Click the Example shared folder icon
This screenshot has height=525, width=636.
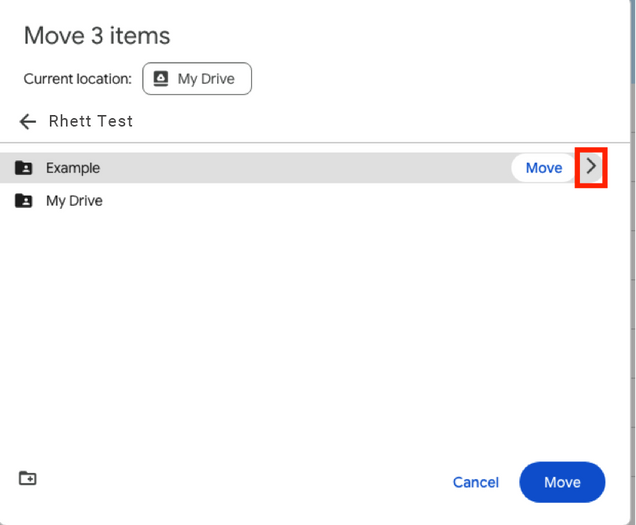click(24, 168)
